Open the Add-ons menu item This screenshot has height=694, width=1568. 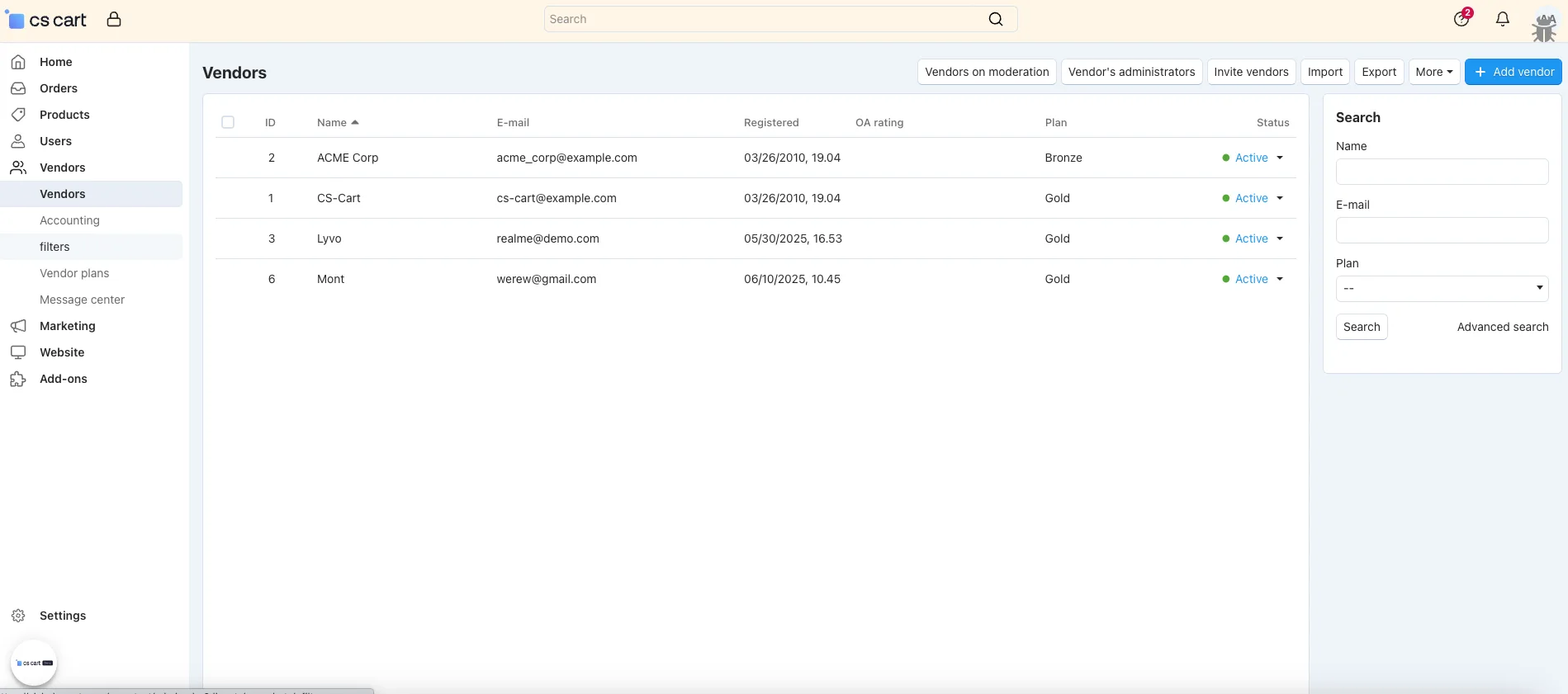click(64, 379)
